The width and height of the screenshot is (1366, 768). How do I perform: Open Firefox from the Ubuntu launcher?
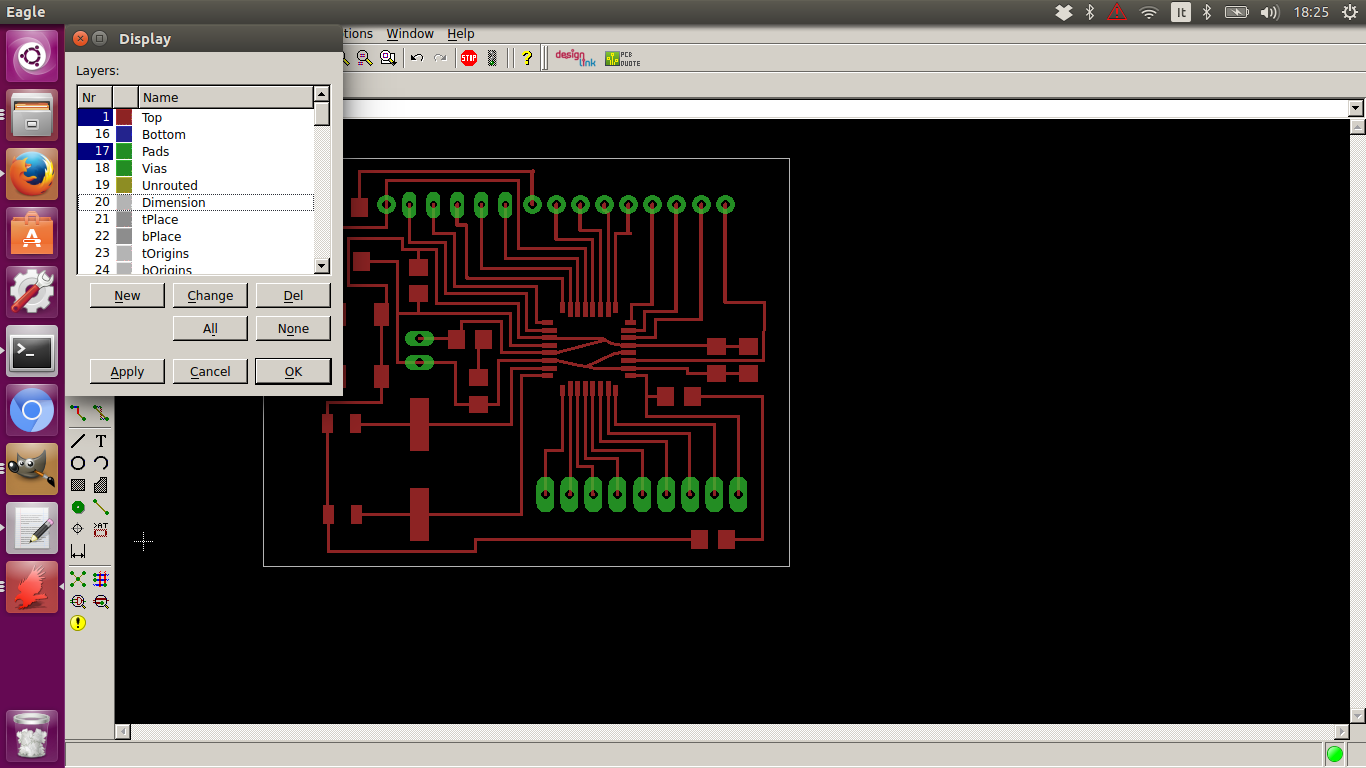tap(32, 174)
